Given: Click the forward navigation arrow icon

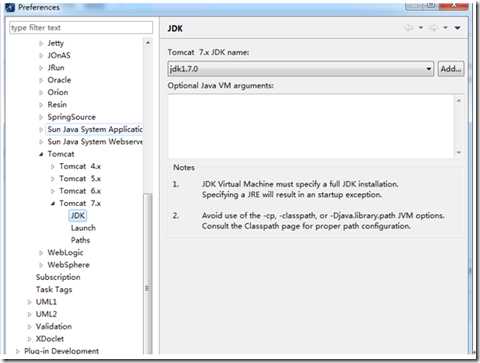Looking at the screenshot, I should point(433,28).
